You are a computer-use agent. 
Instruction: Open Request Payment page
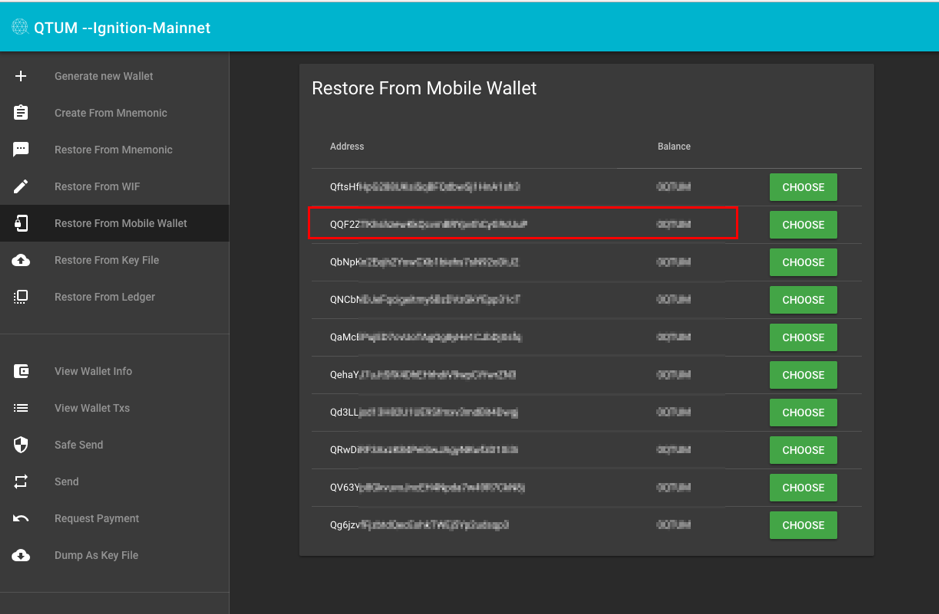click(x=96, y=518)
